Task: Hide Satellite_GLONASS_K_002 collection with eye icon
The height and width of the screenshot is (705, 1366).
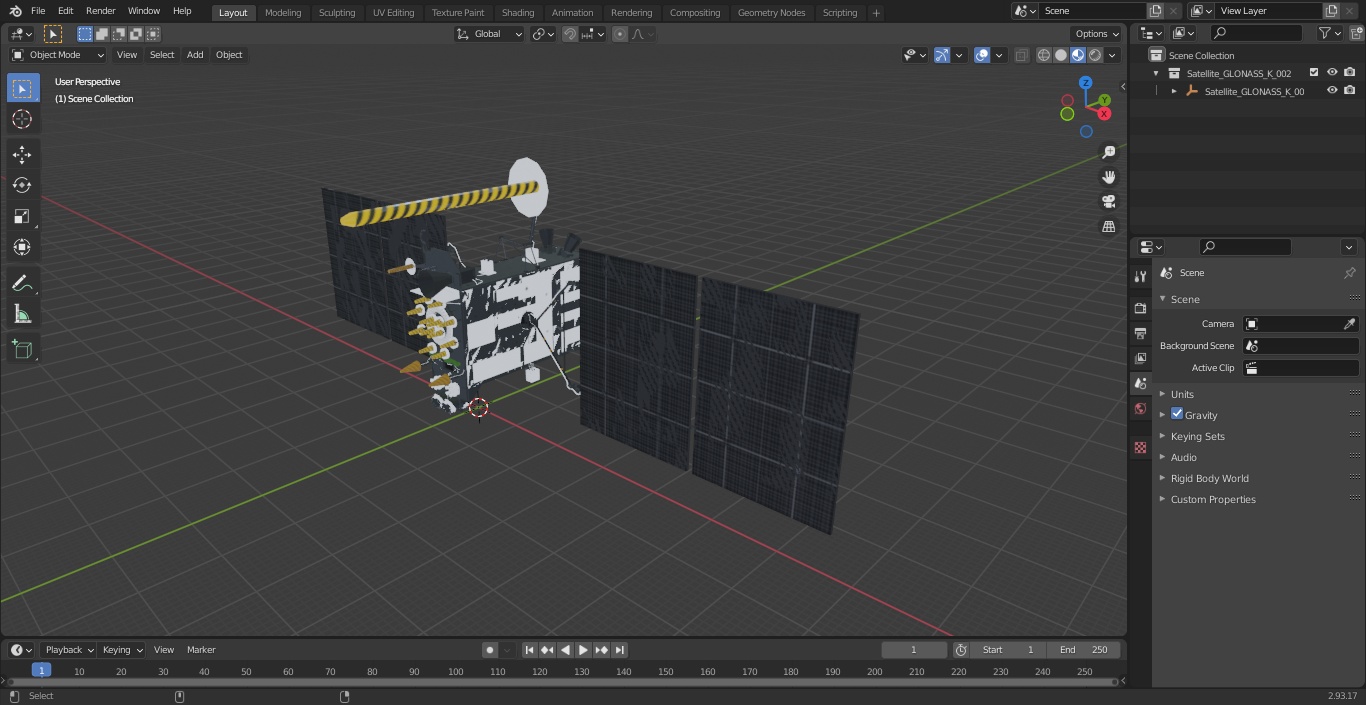Action: (x=1332, y=73)
